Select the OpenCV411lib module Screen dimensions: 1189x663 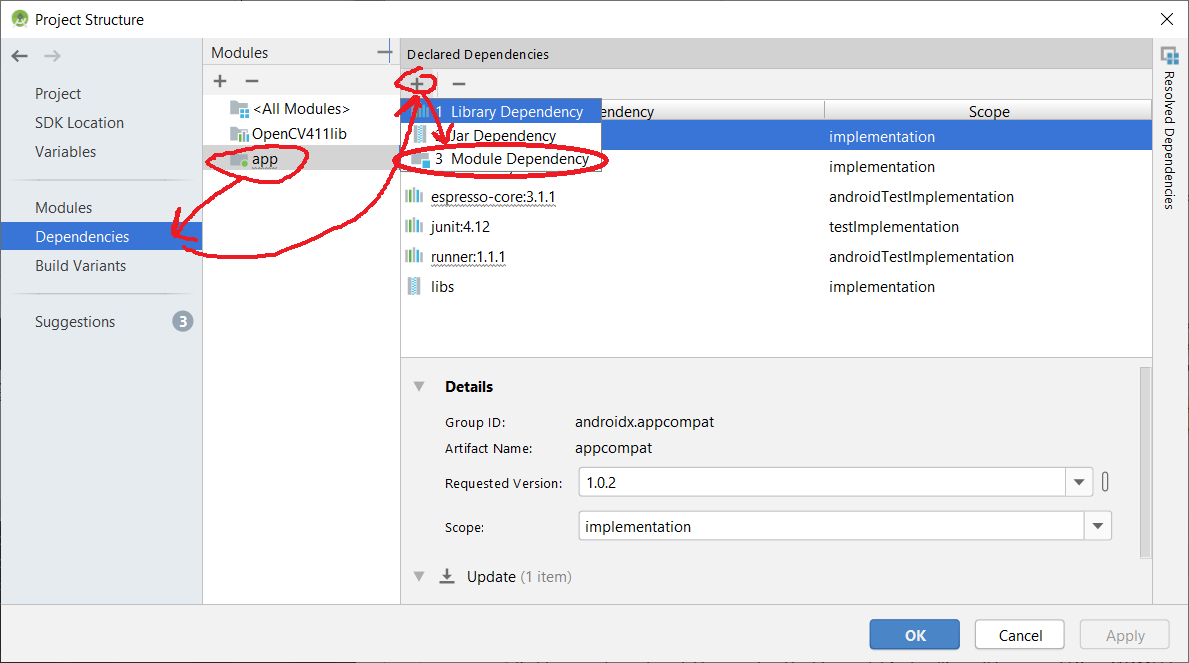click(x=298, y=133)
